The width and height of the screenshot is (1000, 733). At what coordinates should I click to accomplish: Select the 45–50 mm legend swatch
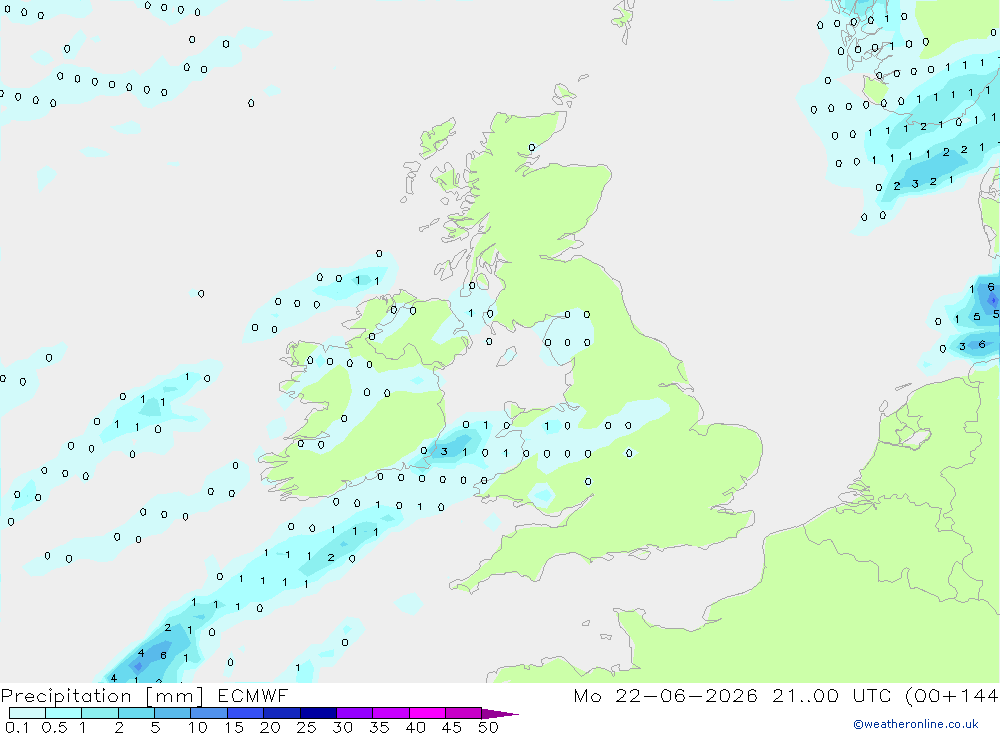464,713
